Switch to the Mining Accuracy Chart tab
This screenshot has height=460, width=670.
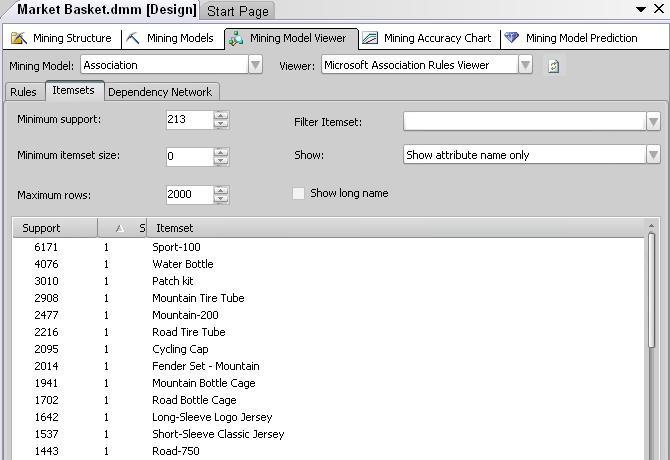429,38
